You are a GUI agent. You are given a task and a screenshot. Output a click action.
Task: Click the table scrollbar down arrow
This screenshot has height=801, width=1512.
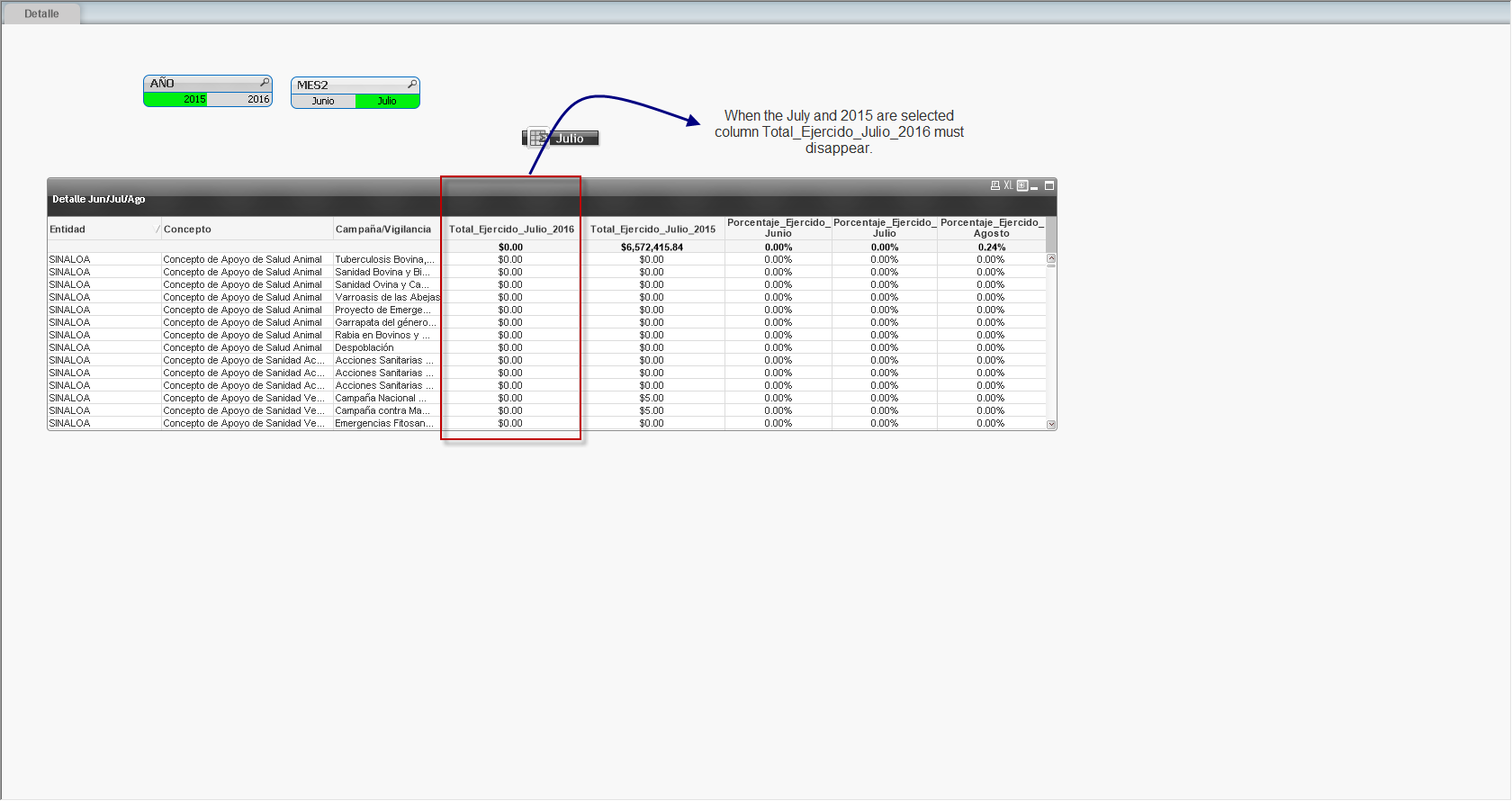(x=1051, y=424)
